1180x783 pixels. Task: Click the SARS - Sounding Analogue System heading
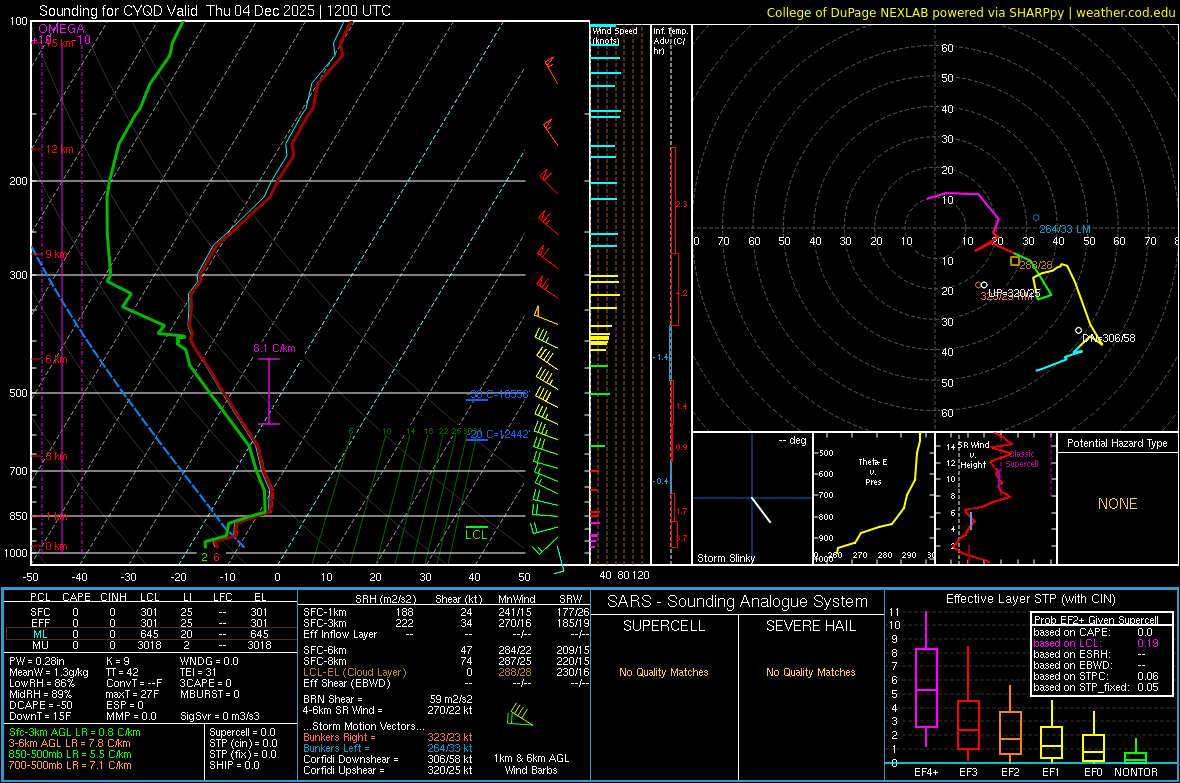[738, 602]
